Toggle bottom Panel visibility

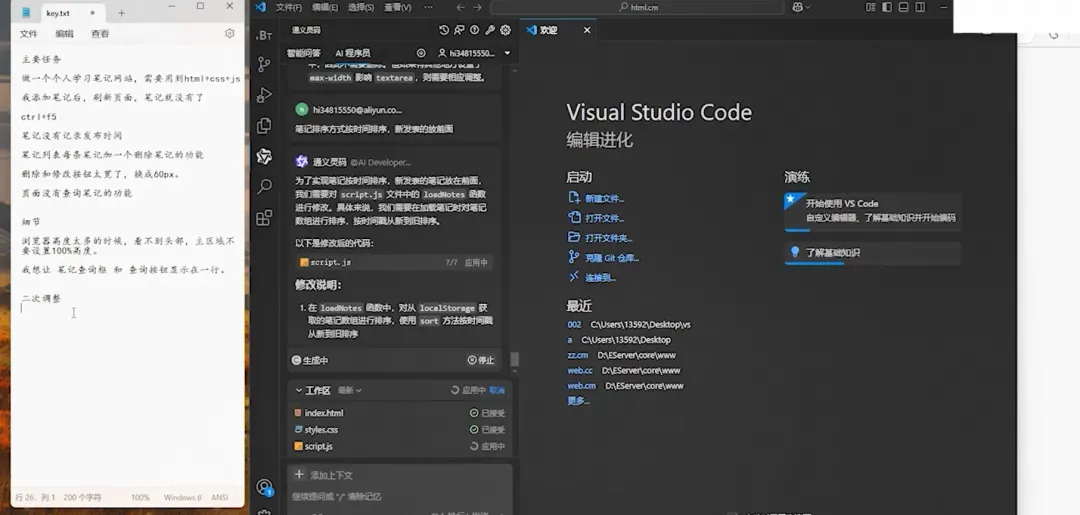tap(904, 8)
